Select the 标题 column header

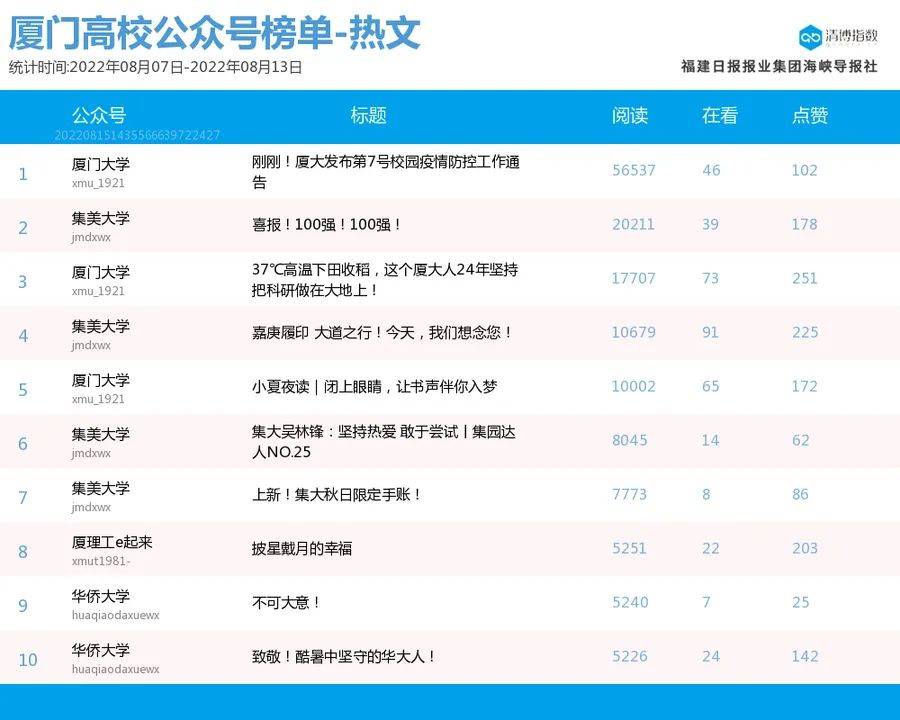click(368, 115)
